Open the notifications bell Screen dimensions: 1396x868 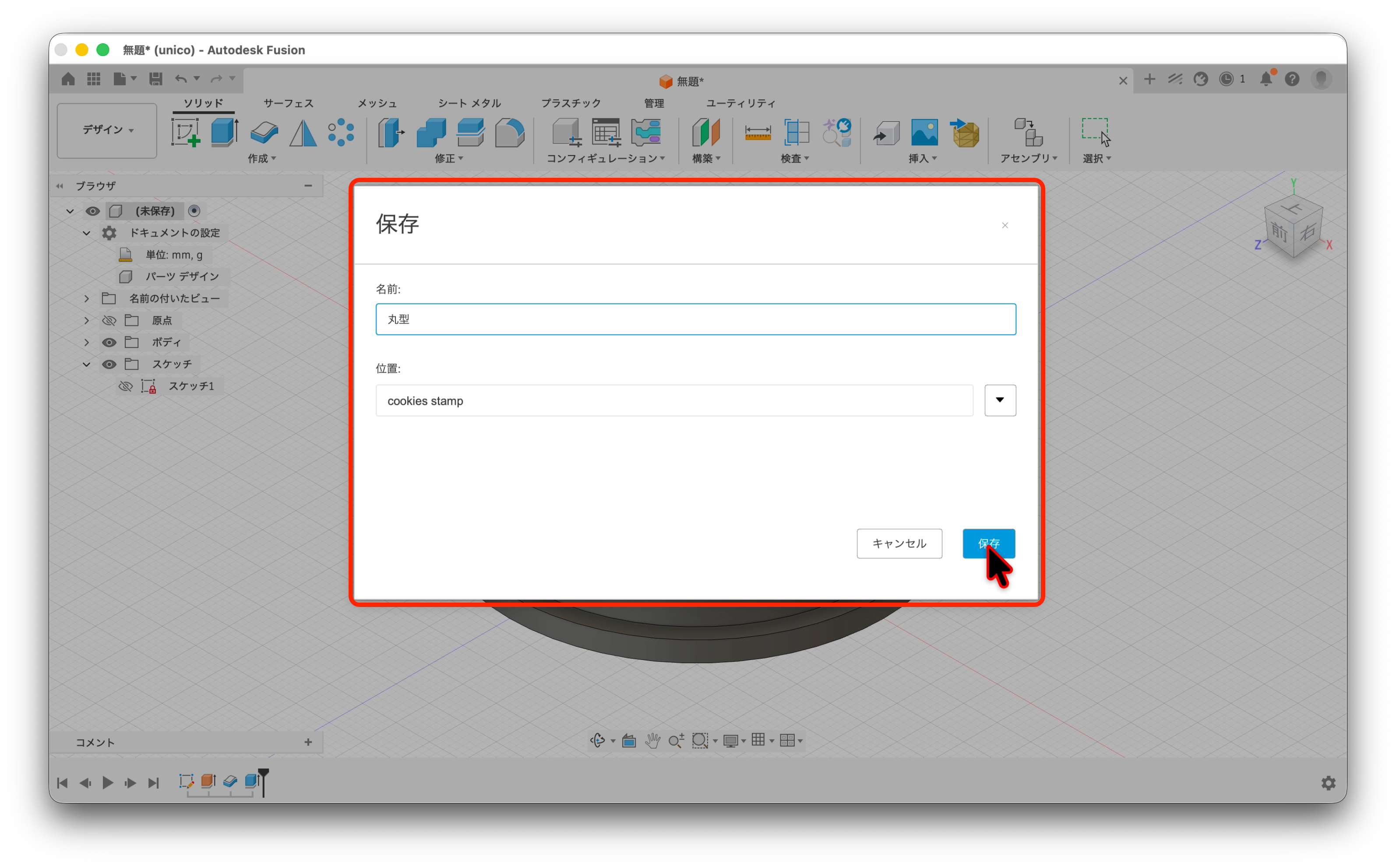(x=1266, y=79)
